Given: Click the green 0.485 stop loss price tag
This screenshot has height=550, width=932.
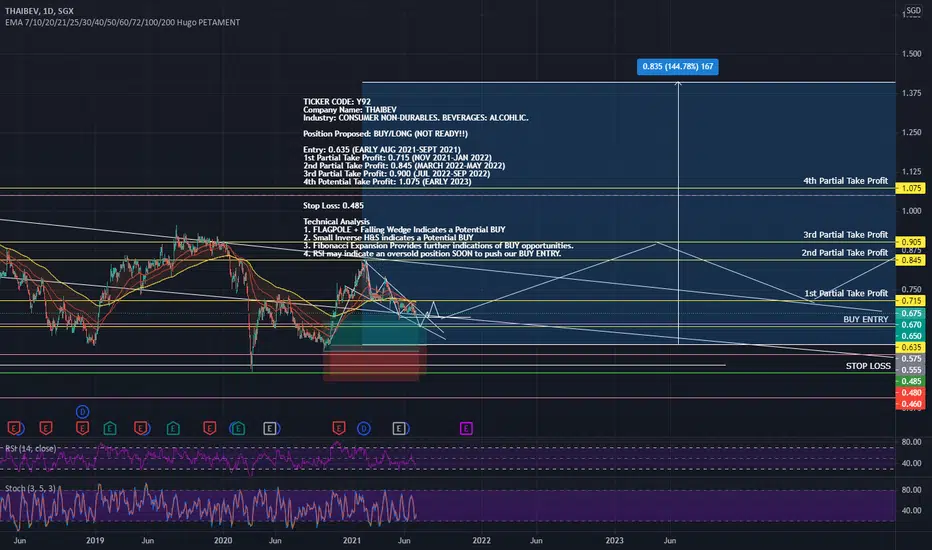Looking at the screenshot, I should coord(911,381).
